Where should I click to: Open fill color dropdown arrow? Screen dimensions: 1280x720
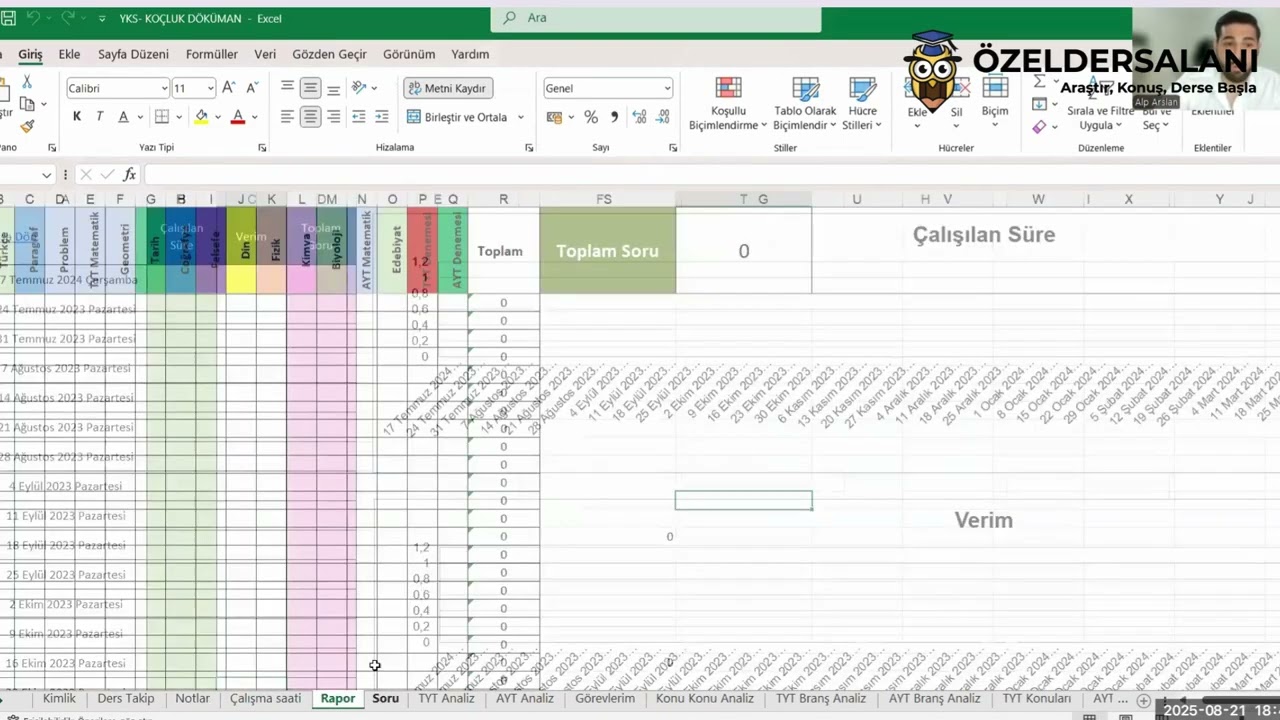tap(217, 117)
